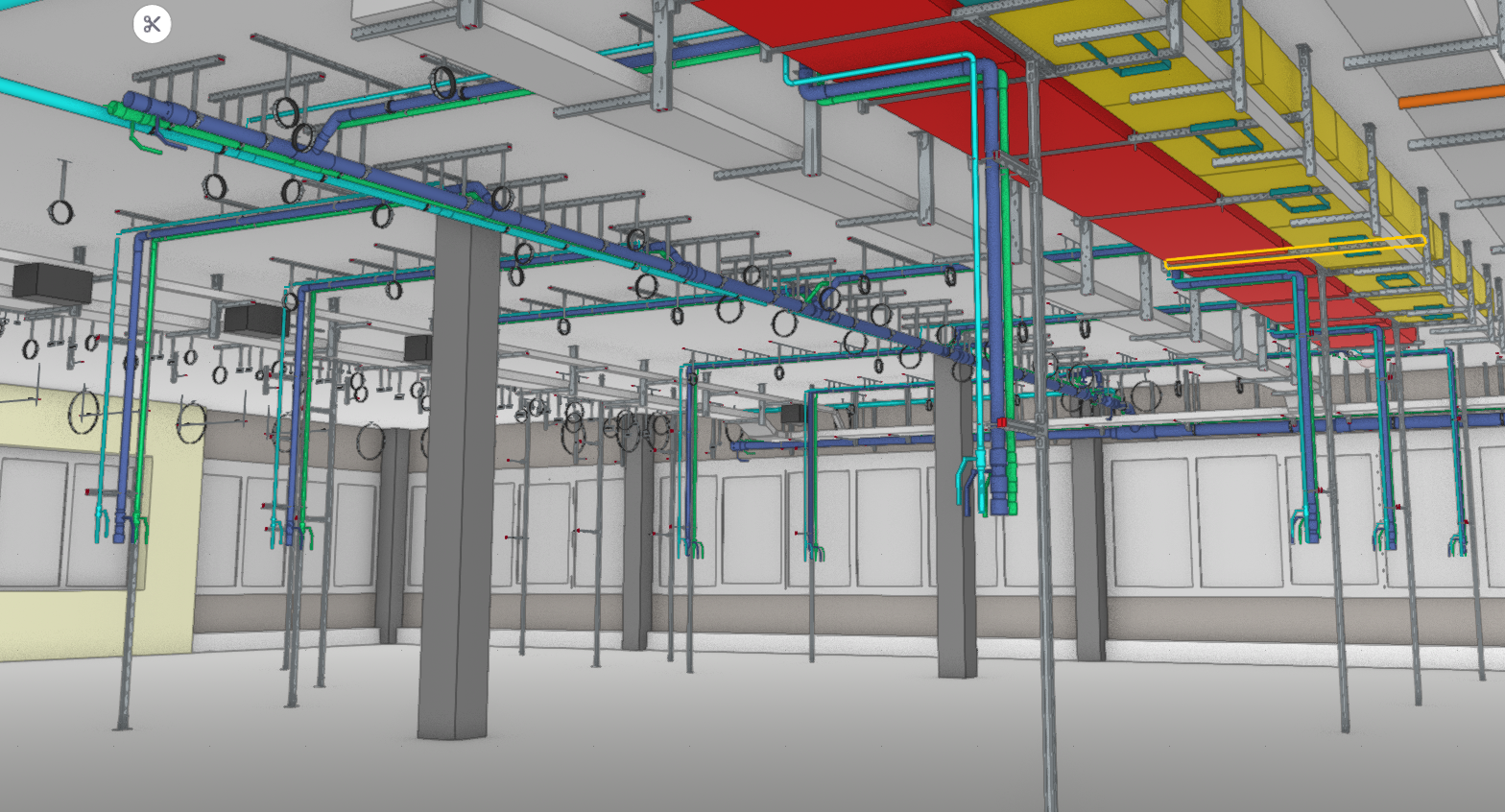The height and width of the screenshot is (812, 1505).
Task: Pick the orange pipe near the ceiling
Action: [1451, 96]
